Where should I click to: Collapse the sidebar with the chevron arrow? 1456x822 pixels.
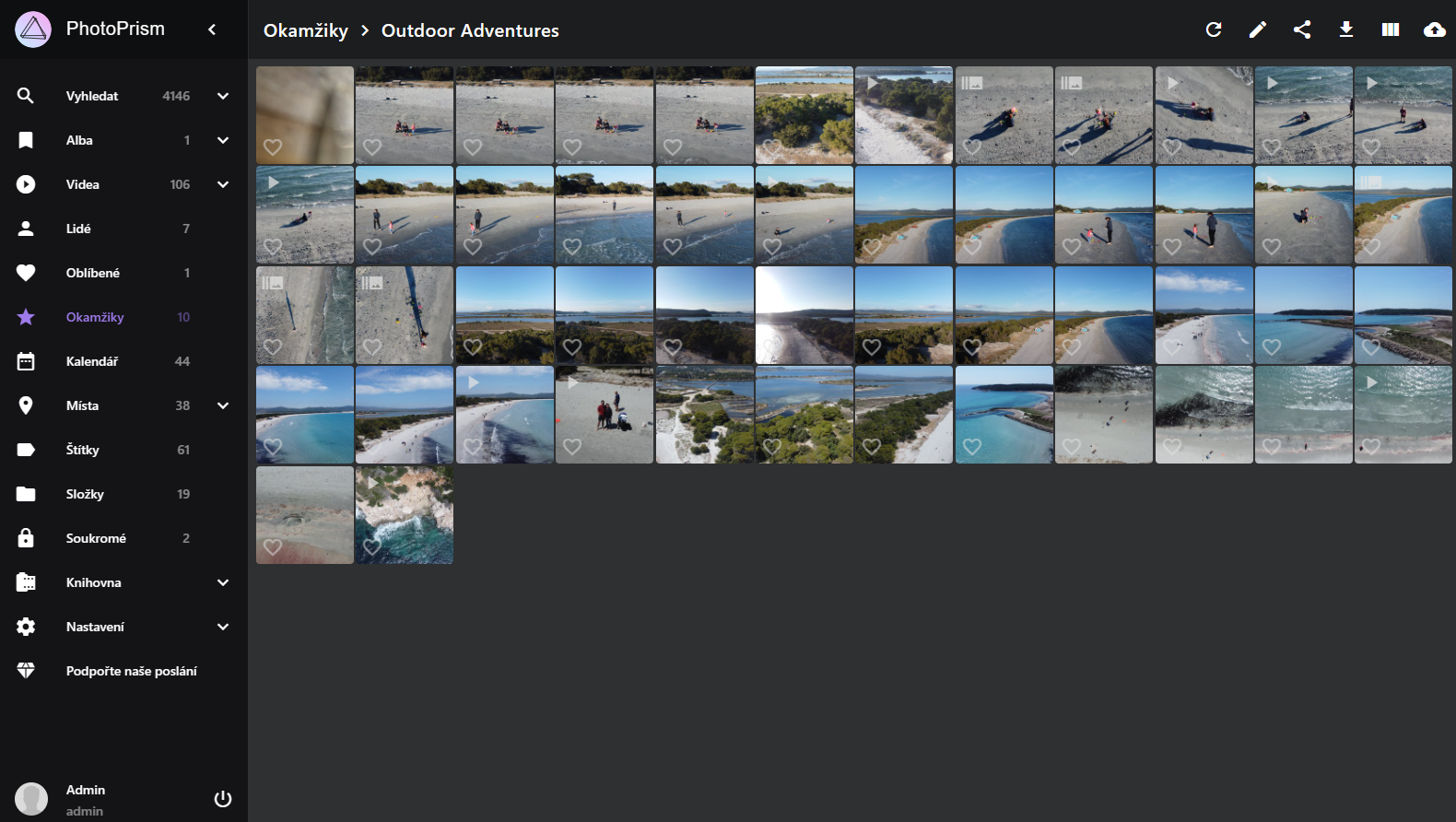(212, 29)
